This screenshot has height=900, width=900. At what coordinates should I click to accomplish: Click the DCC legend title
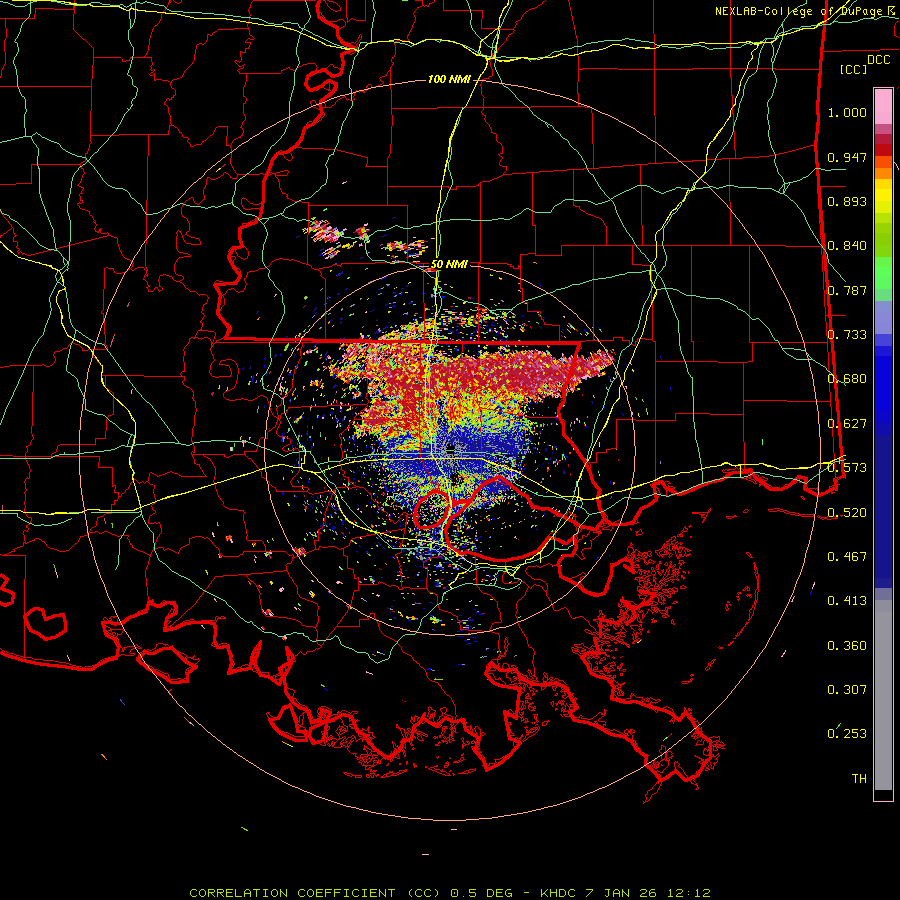tap(878, 60)
